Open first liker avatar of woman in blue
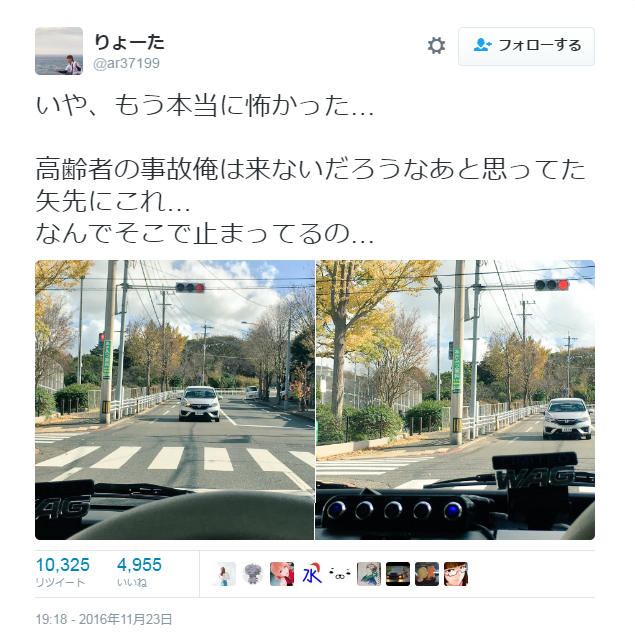This screenshot has height=638, width=635. click(224, 574)
